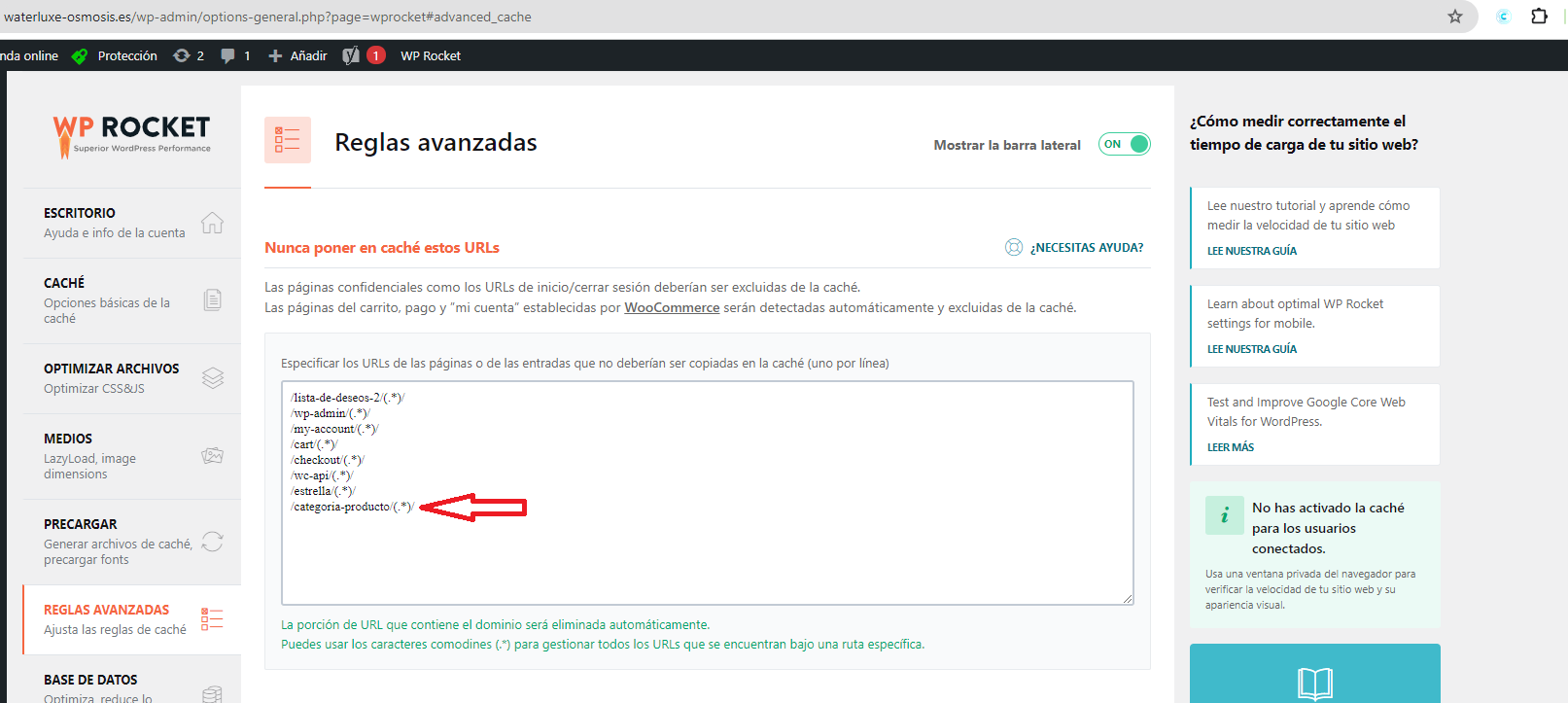The width and height of the screenshot is (1568, 703).
Task: Click the Reglas Avanzadas list icon
Action: click(x=212, y=618)
